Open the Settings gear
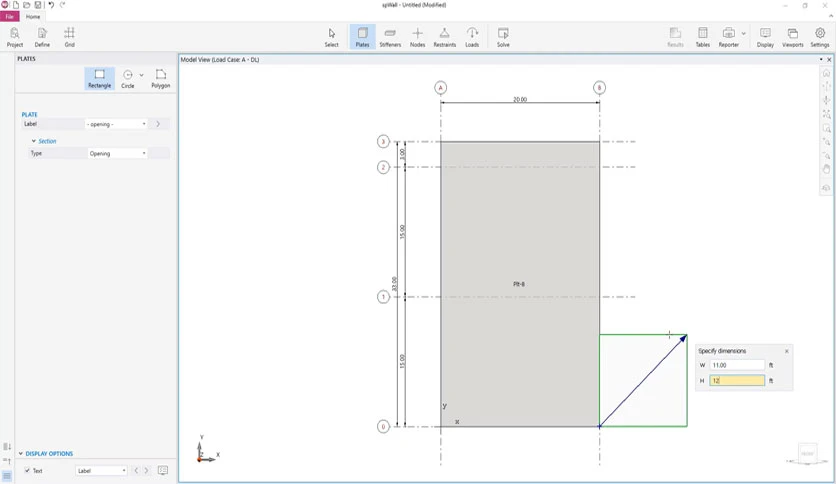The height and width of the screenshot is (484, 836). click(820, 37)
